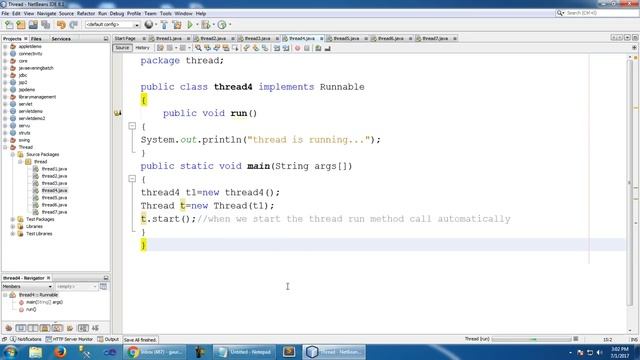Viewport: 640px width, 360px height.
Task: Click the Clean and Build Project icon
Action: (x=177, y=25)
